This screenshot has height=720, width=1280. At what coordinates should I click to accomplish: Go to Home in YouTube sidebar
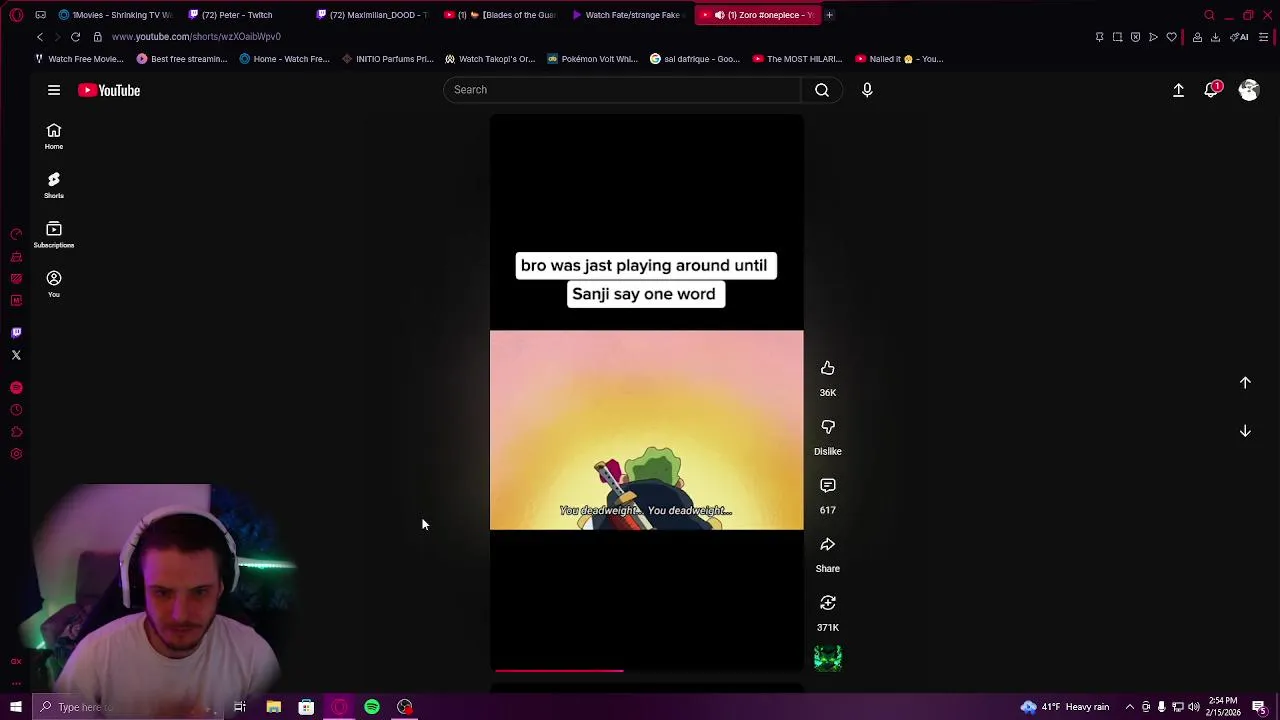point(54,137)
